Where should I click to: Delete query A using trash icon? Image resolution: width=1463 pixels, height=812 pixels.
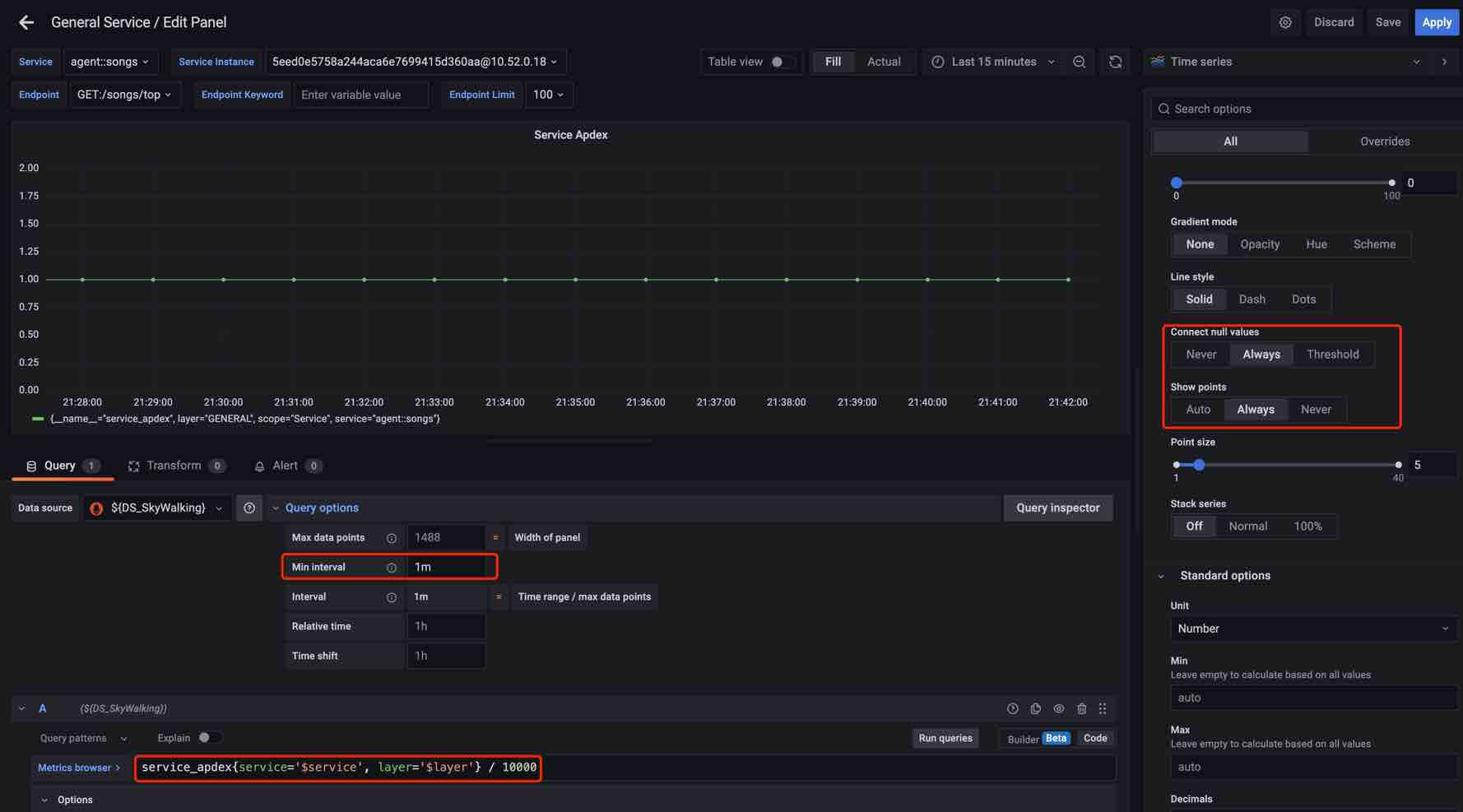pos(1081,708)
